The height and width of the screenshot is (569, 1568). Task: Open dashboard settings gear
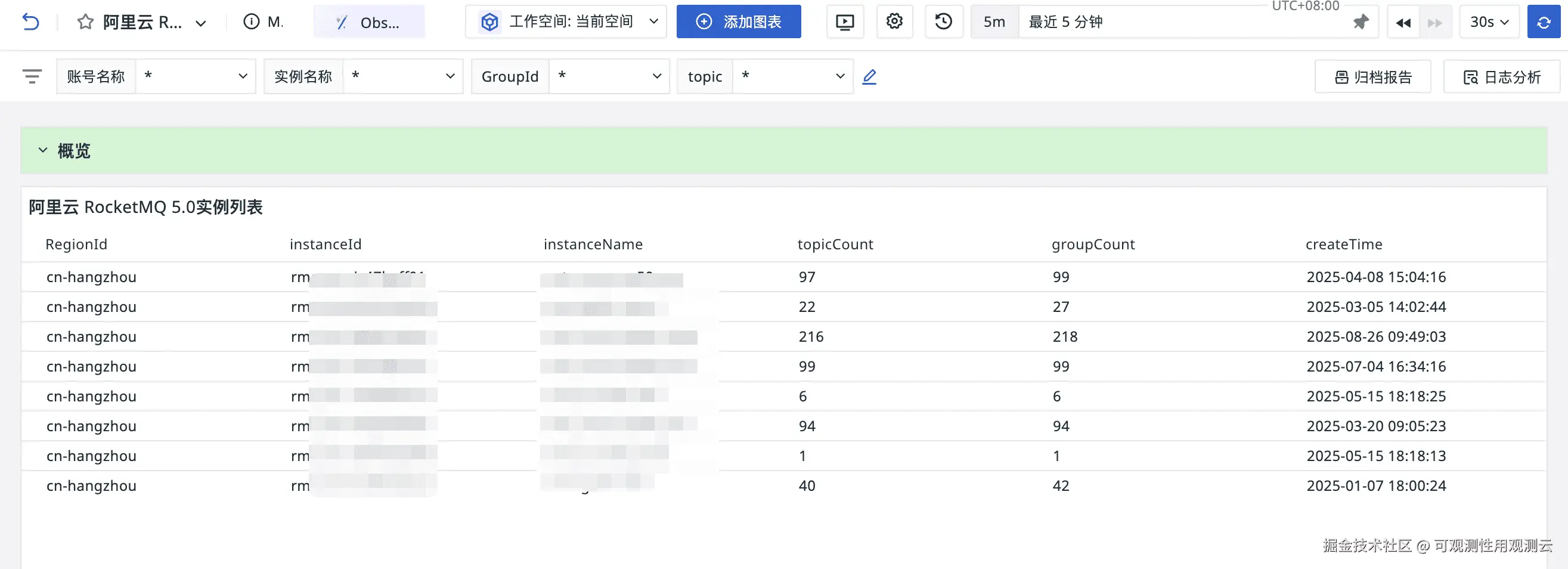(x=894, y=22)
